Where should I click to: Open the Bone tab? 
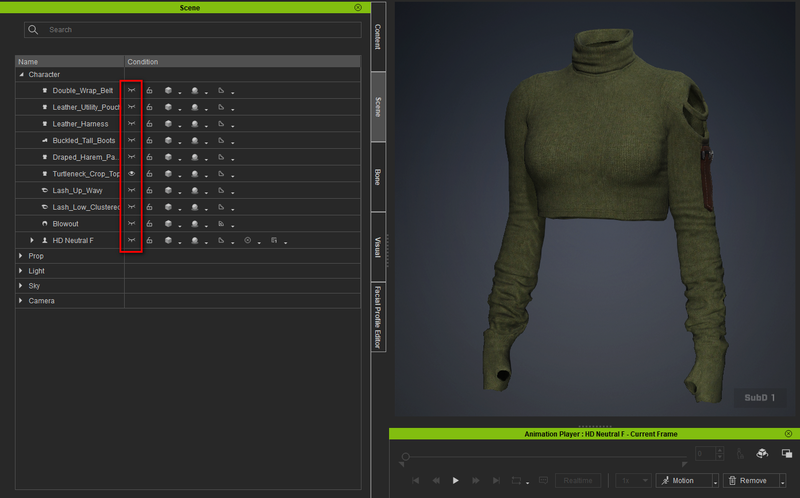coord(378,177)
